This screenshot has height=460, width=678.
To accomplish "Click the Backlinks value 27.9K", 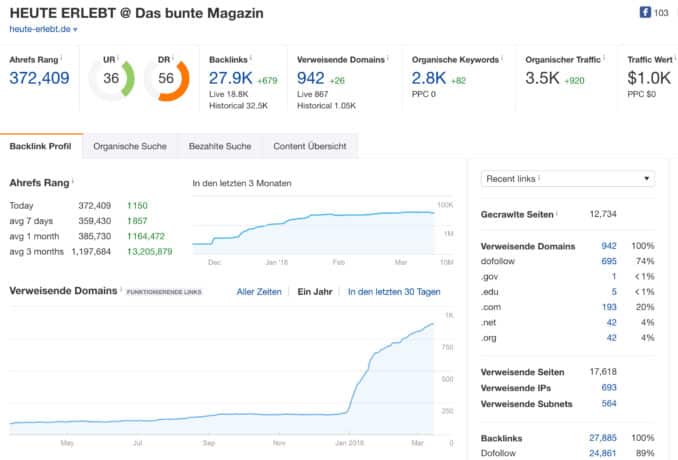I will pos(230,78).
